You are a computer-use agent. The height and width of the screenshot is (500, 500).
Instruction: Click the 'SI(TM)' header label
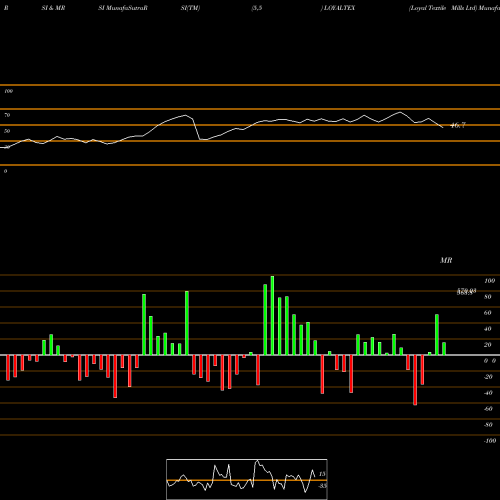pyautogui.click(x=190, y=8)
